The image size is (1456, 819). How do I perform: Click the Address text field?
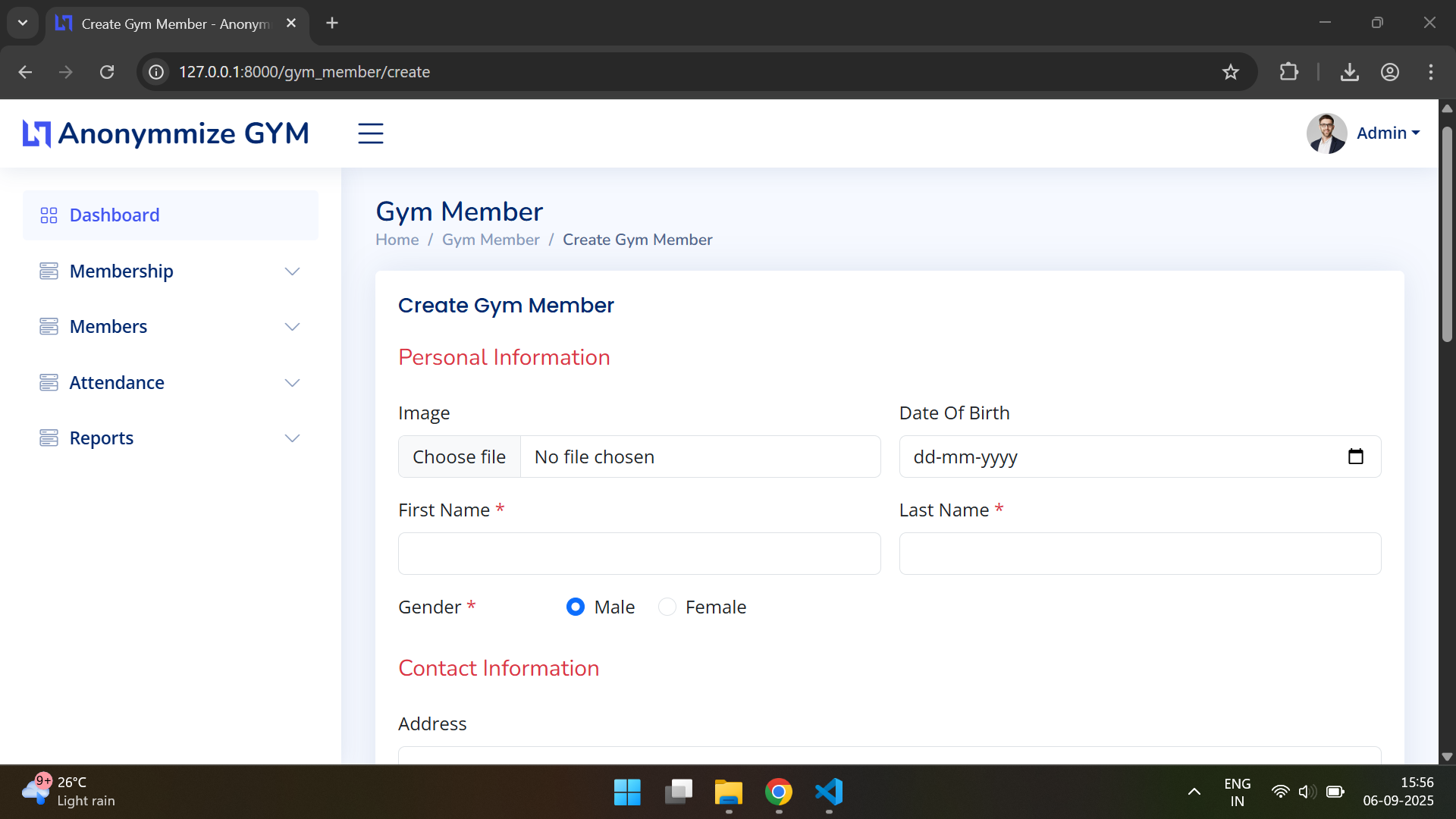[890, 755]
